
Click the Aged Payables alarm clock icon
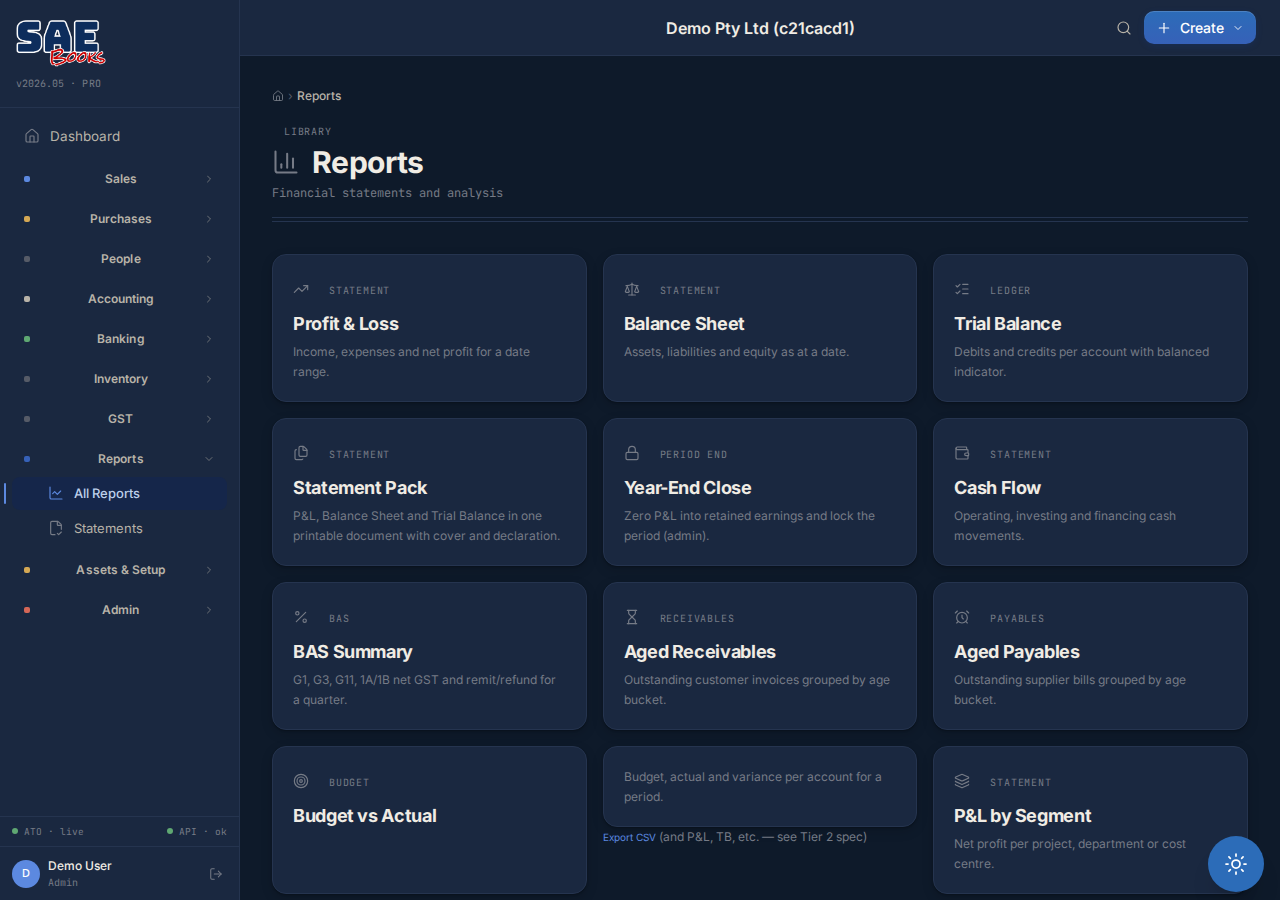[962, 618]
